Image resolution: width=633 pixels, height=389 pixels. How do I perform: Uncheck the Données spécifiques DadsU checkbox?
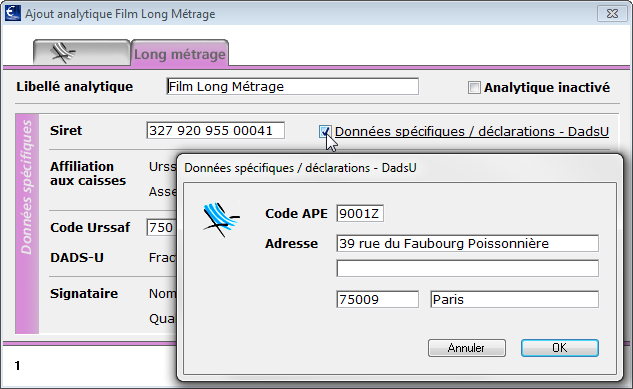click(325, 132)
